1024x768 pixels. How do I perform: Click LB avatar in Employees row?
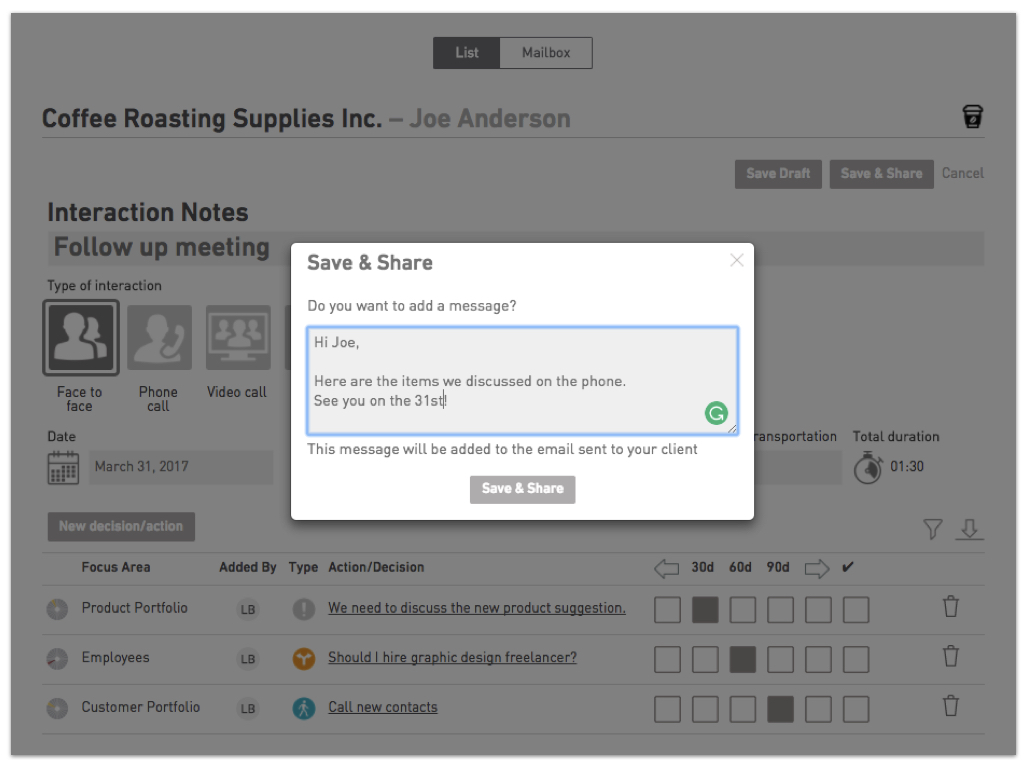pos(248,659)
